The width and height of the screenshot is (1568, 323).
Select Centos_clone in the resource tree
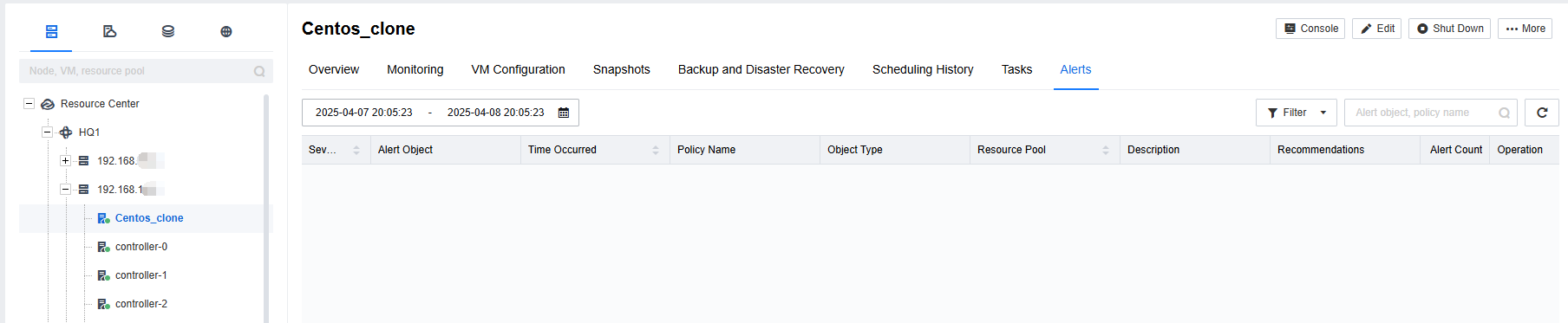pyautogui.click(x=149, y=218)
